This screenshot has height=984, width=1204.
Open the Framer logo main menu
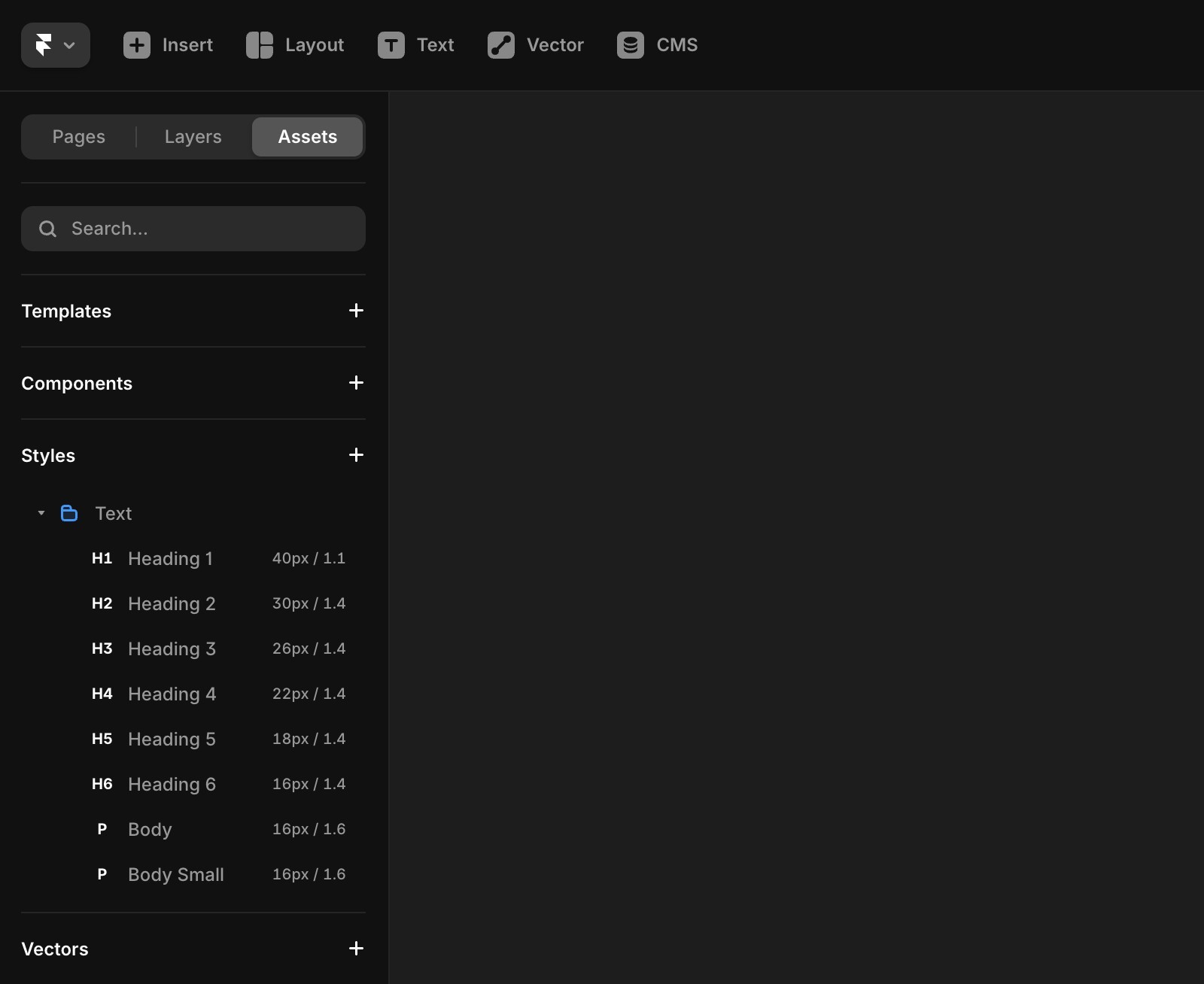[56, 45]
